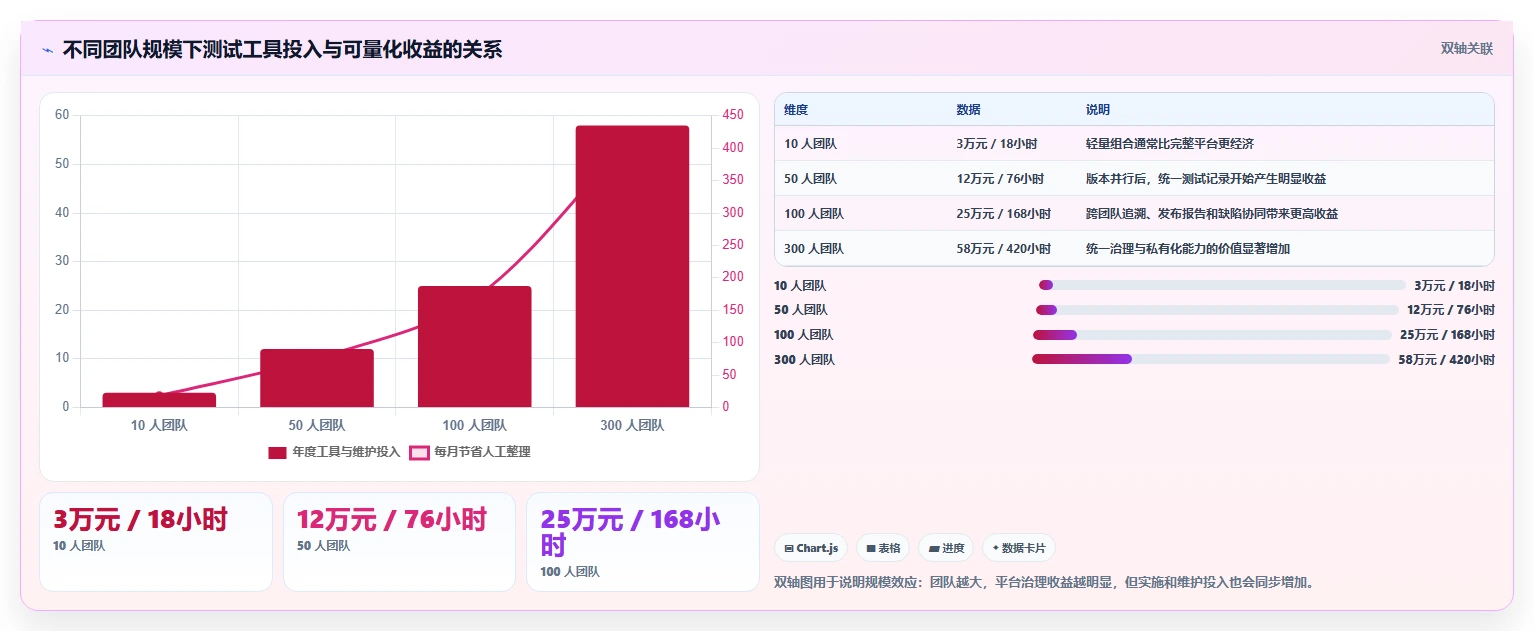Click the chart bar for 50 人团队
The image size is (1534, 631).
(317, 378)
